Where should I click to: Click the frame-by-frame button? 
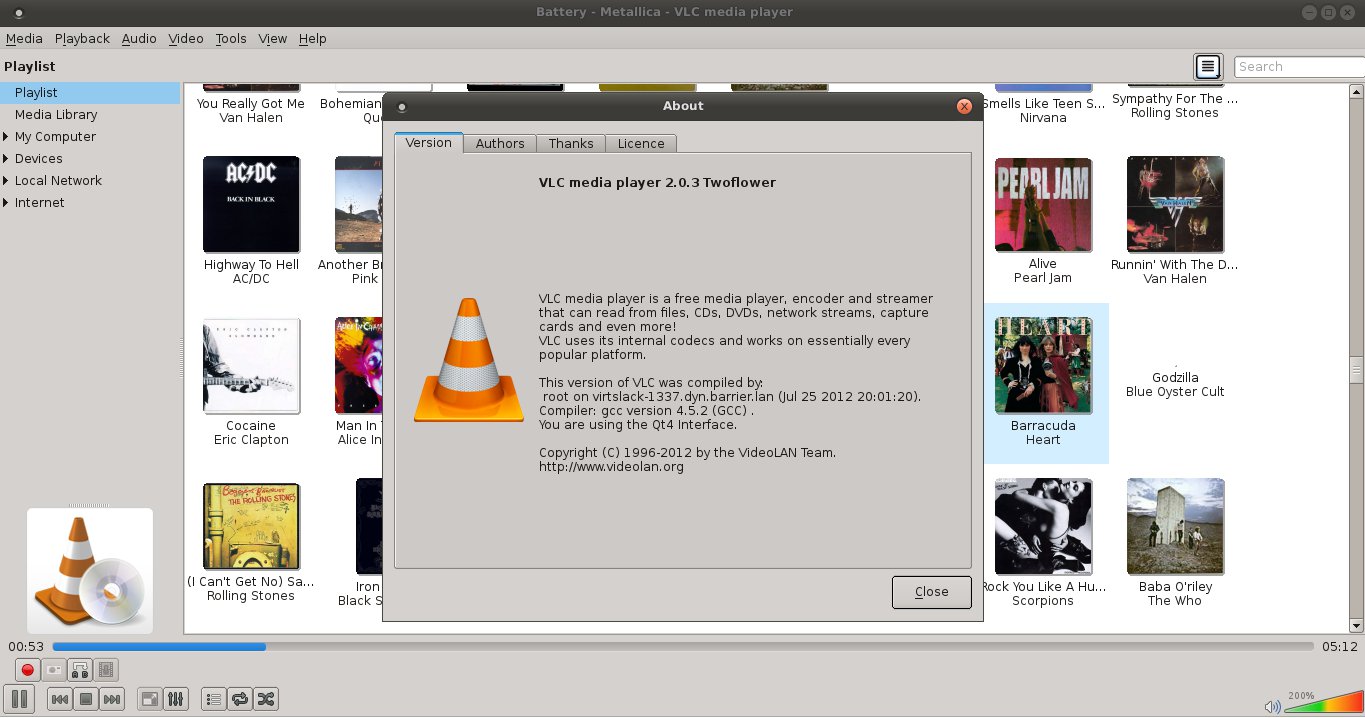click(106, 670)
